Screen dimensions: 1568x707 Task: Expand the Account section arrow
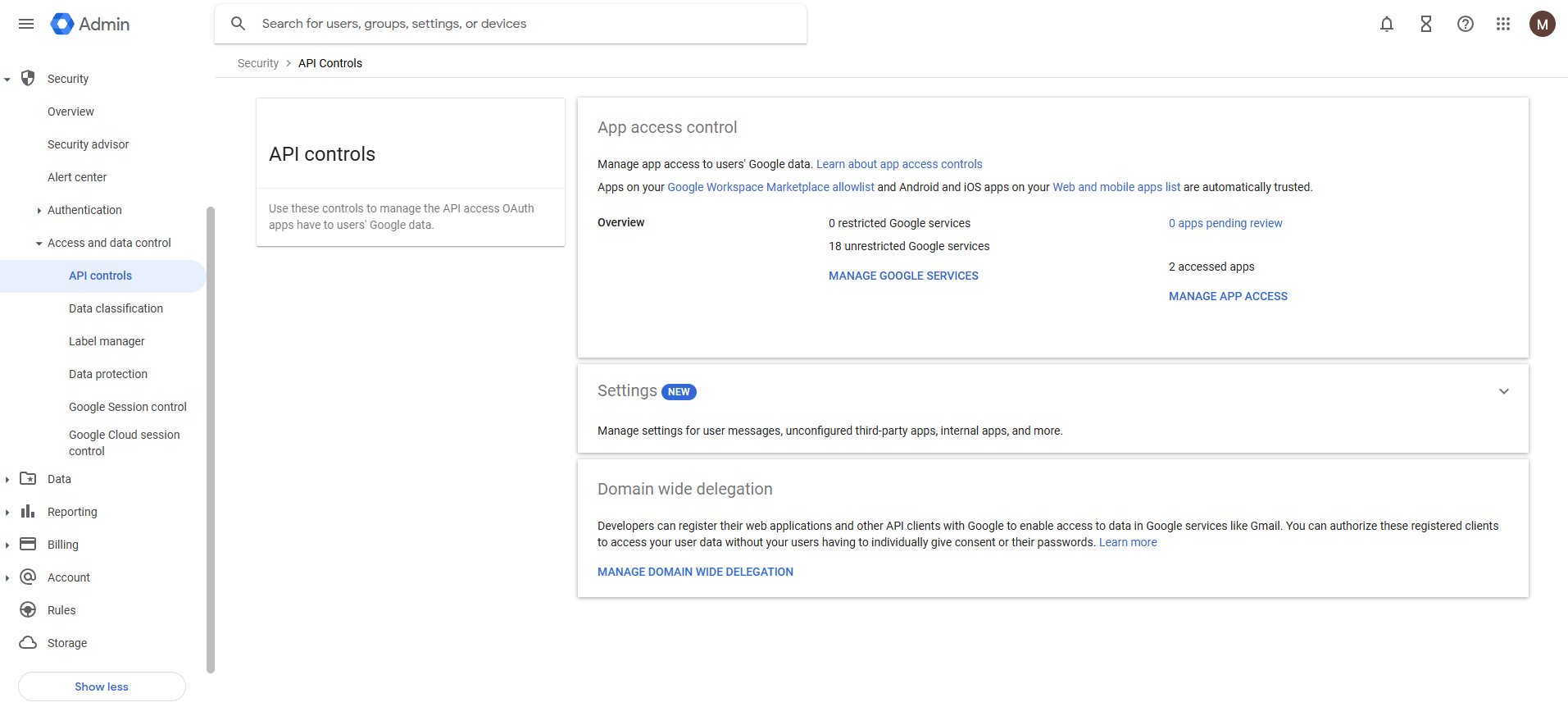[x=7, y=578]
